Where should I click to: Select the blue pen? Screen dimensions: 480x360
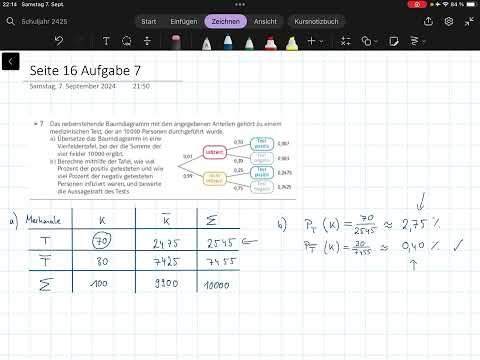(x=228, y=42)
